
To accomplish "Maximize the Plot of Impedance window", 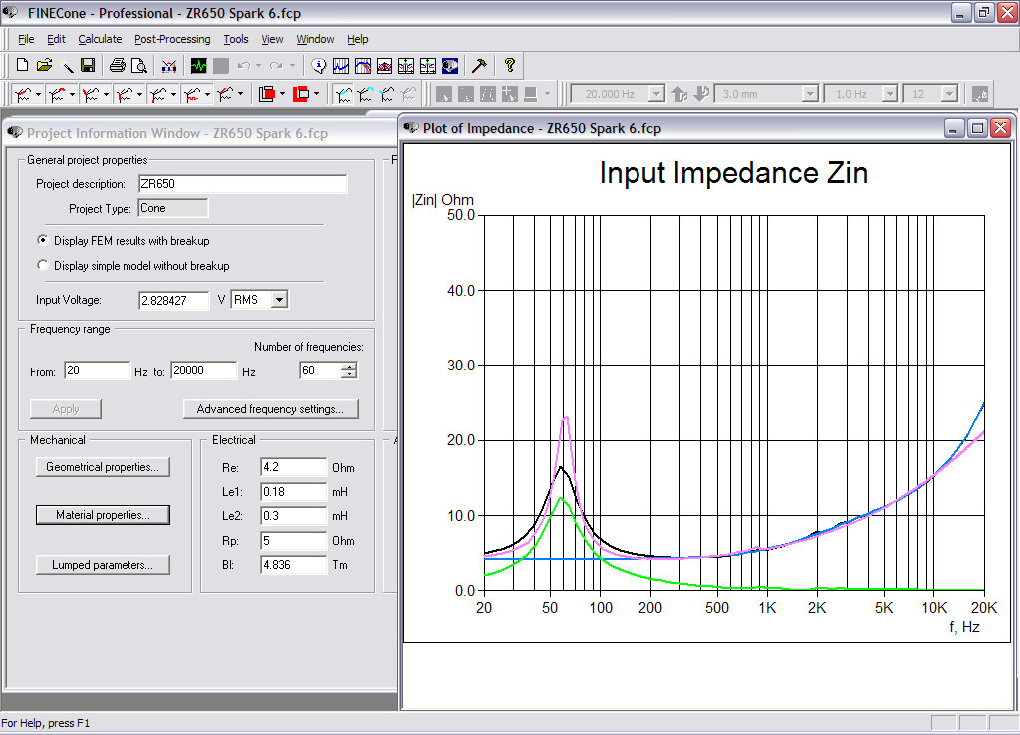I will click(977, 128).
